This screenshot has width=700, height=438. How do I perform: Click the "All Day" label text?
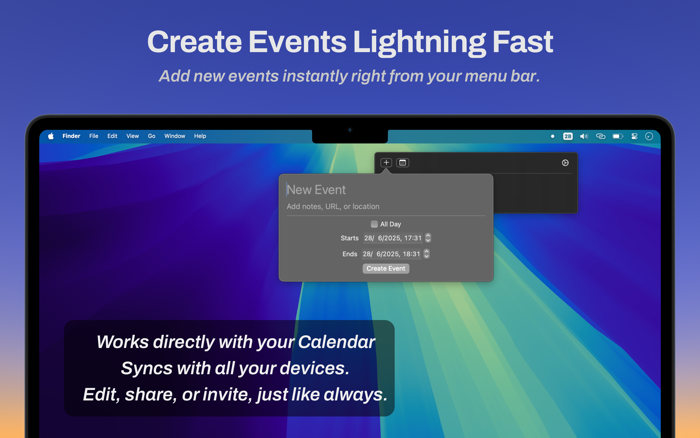point(391,224)
